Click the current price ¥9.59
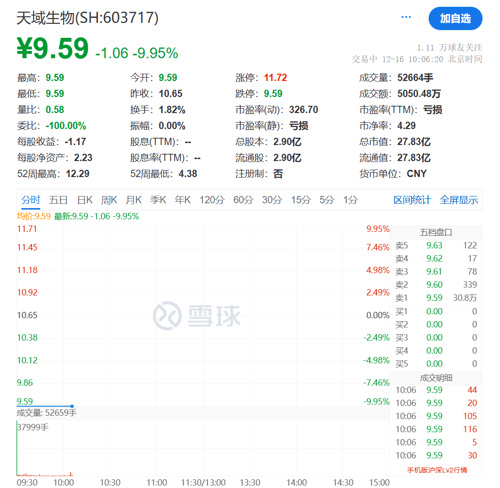Viewport: 500px width, 488px height. tap(53, 49)
